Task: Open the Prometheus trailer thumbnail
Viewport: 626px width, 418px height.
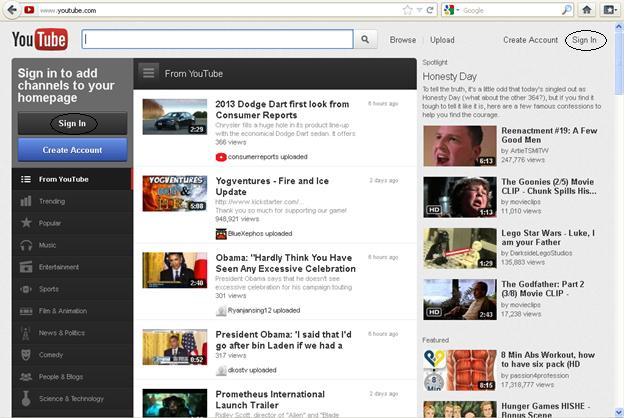Action: click(x=175, y=403)
